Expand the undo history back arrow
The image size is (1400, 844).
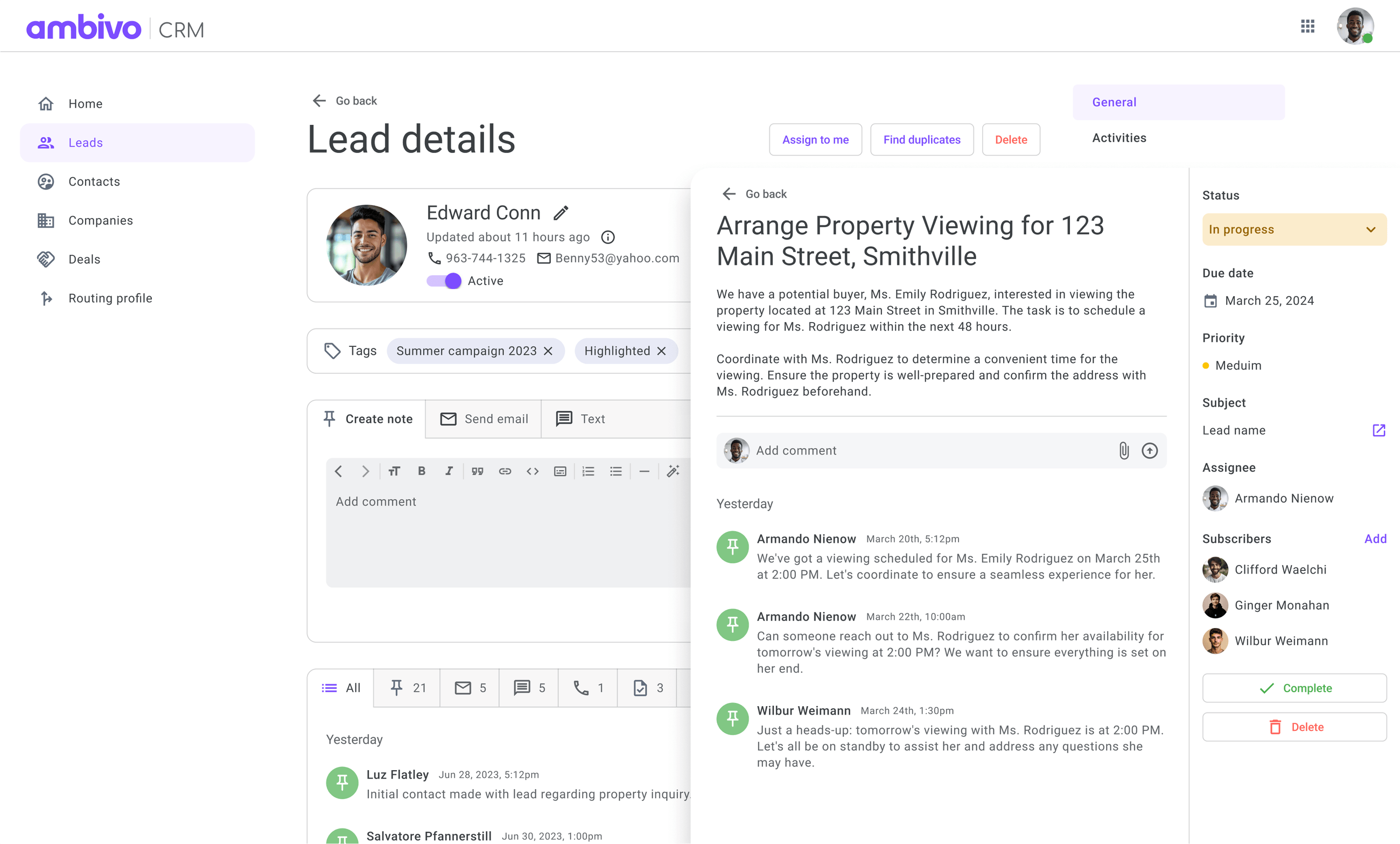338,471
